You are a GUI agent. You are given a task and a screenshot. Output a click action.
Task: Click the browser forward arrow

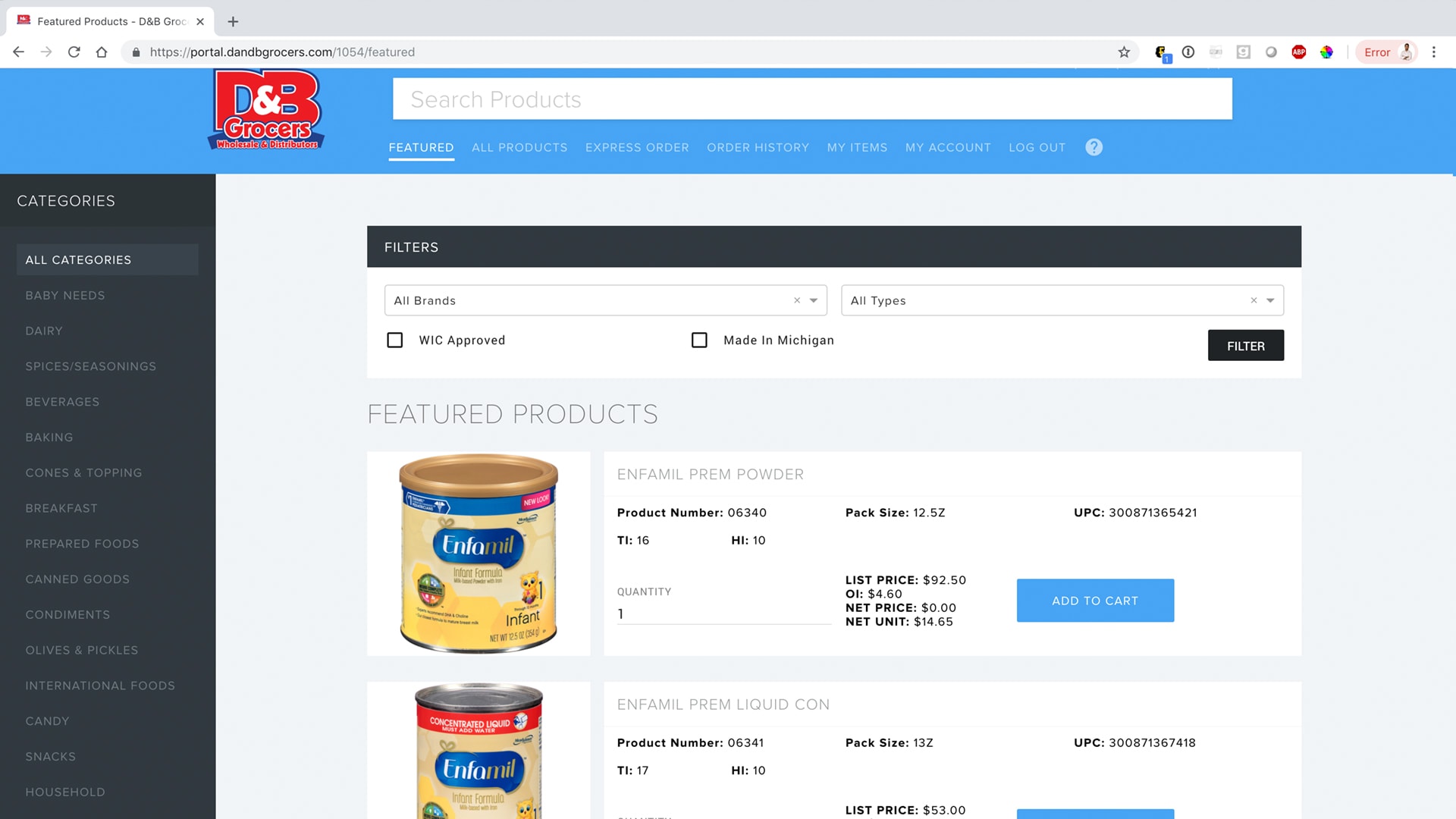(46, 52)
